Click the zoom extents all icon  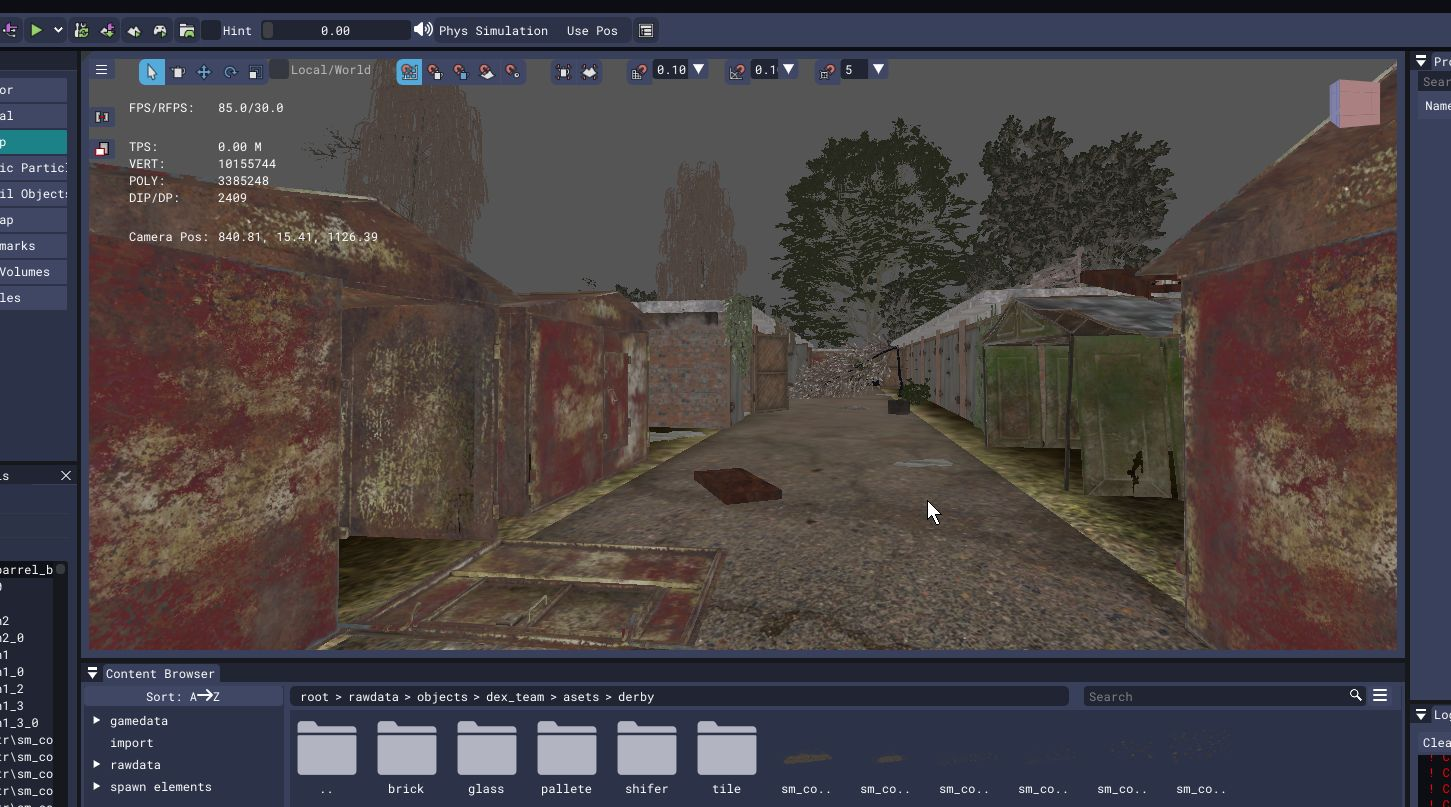pos(590,71)
